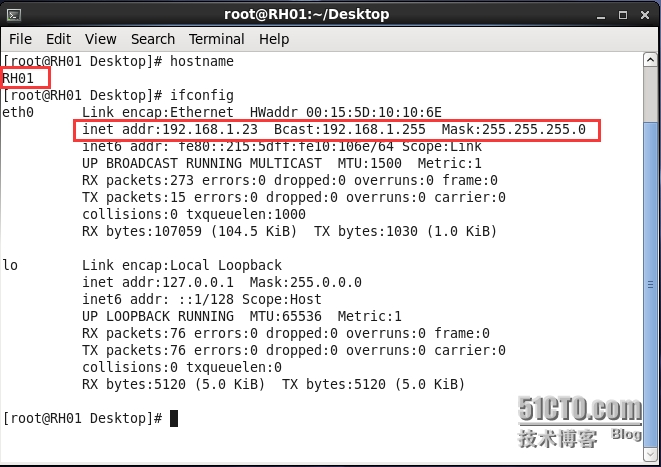Click the terminal icon in title bar
661x467 pixels.
(x=14, y=16)
